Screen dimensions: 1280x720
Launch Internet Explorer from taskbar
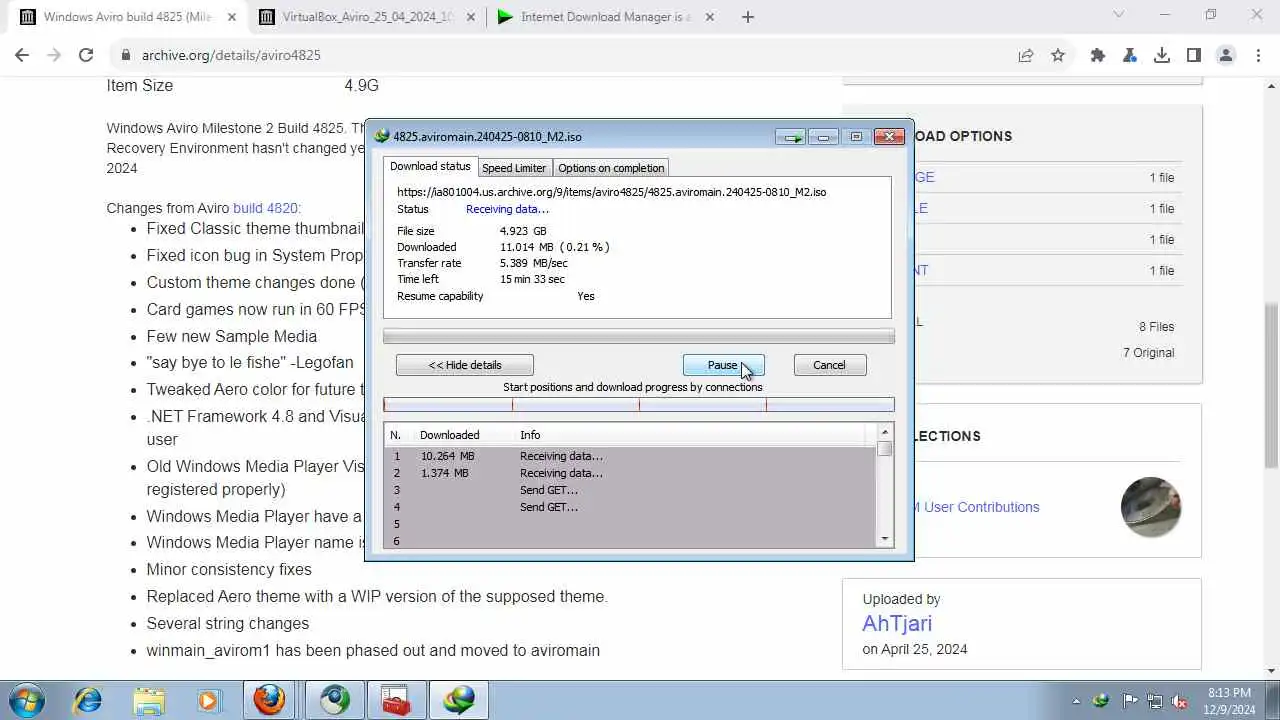[x=88, y=700]
